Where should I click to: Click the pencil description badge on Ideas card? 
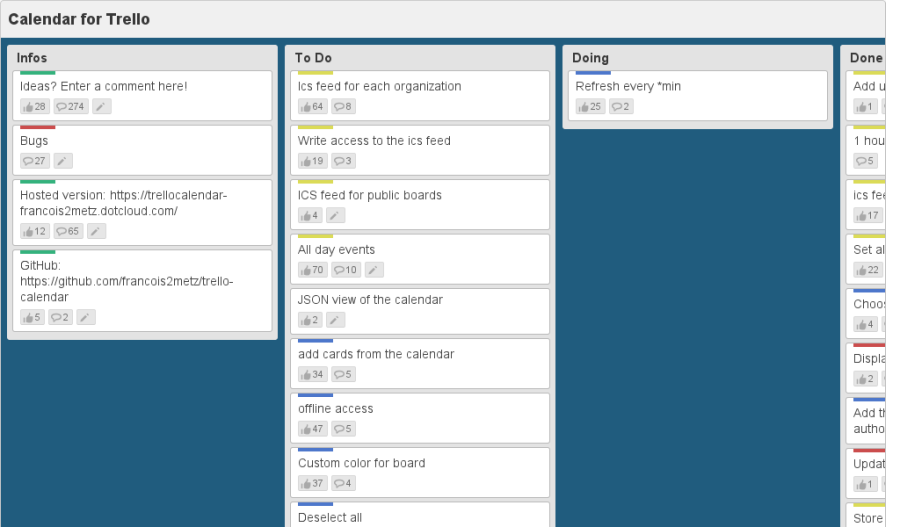coord(102,107)
